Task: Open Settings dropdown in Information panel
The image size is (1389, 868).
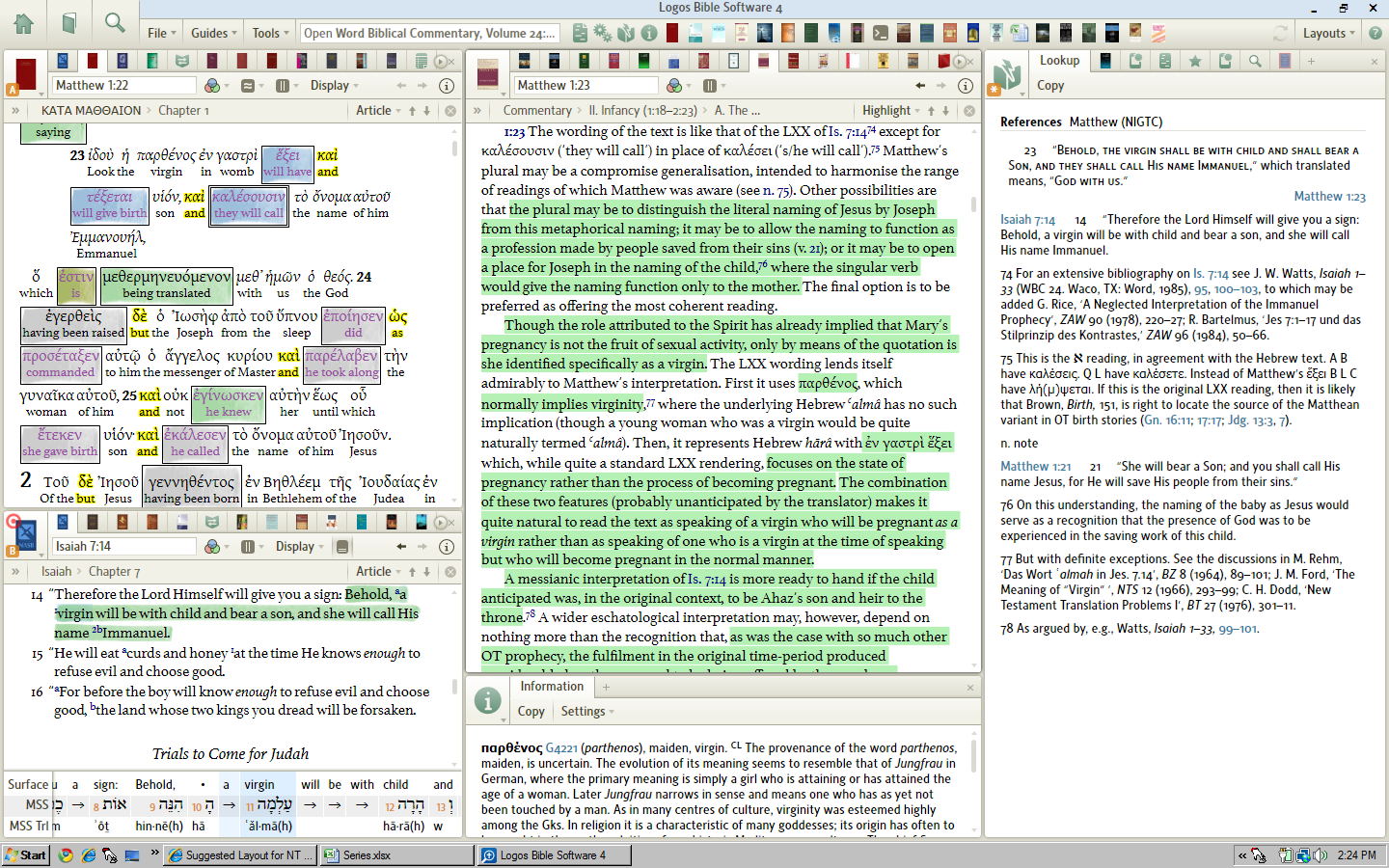Action: [587, 712]
